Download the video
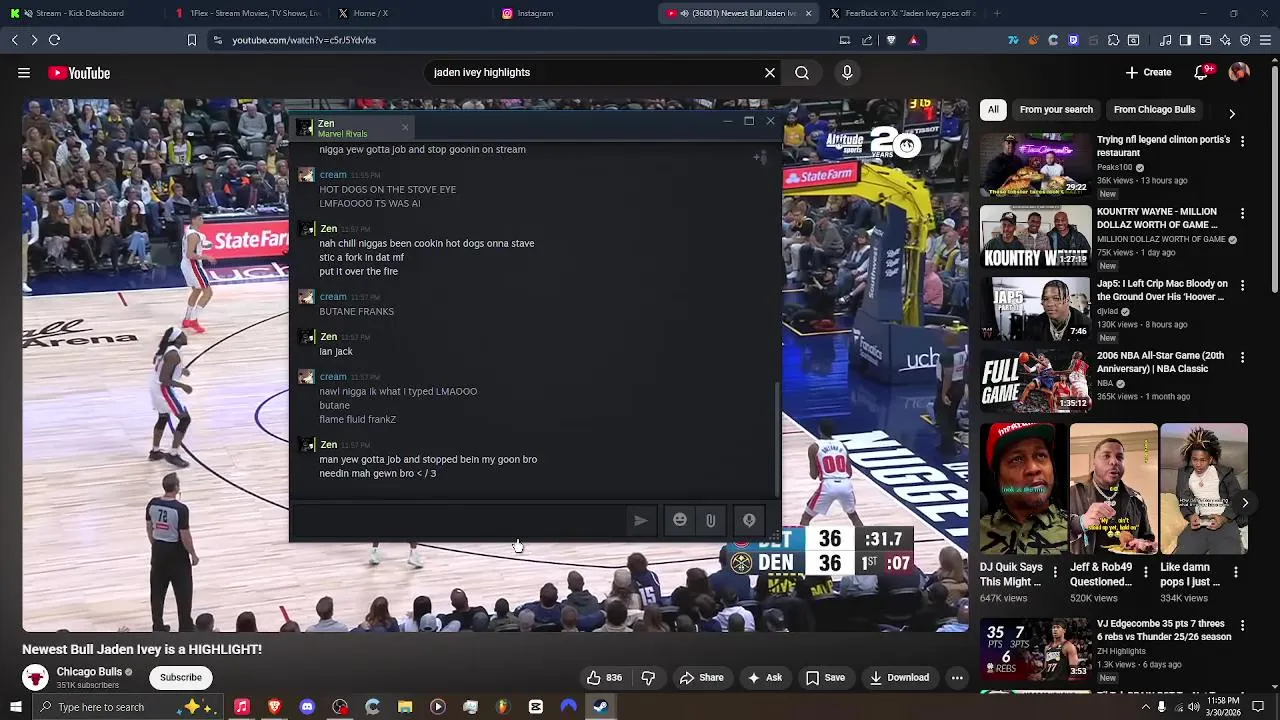The height and width of the screenshot is (720, 1280). point(899,678)
